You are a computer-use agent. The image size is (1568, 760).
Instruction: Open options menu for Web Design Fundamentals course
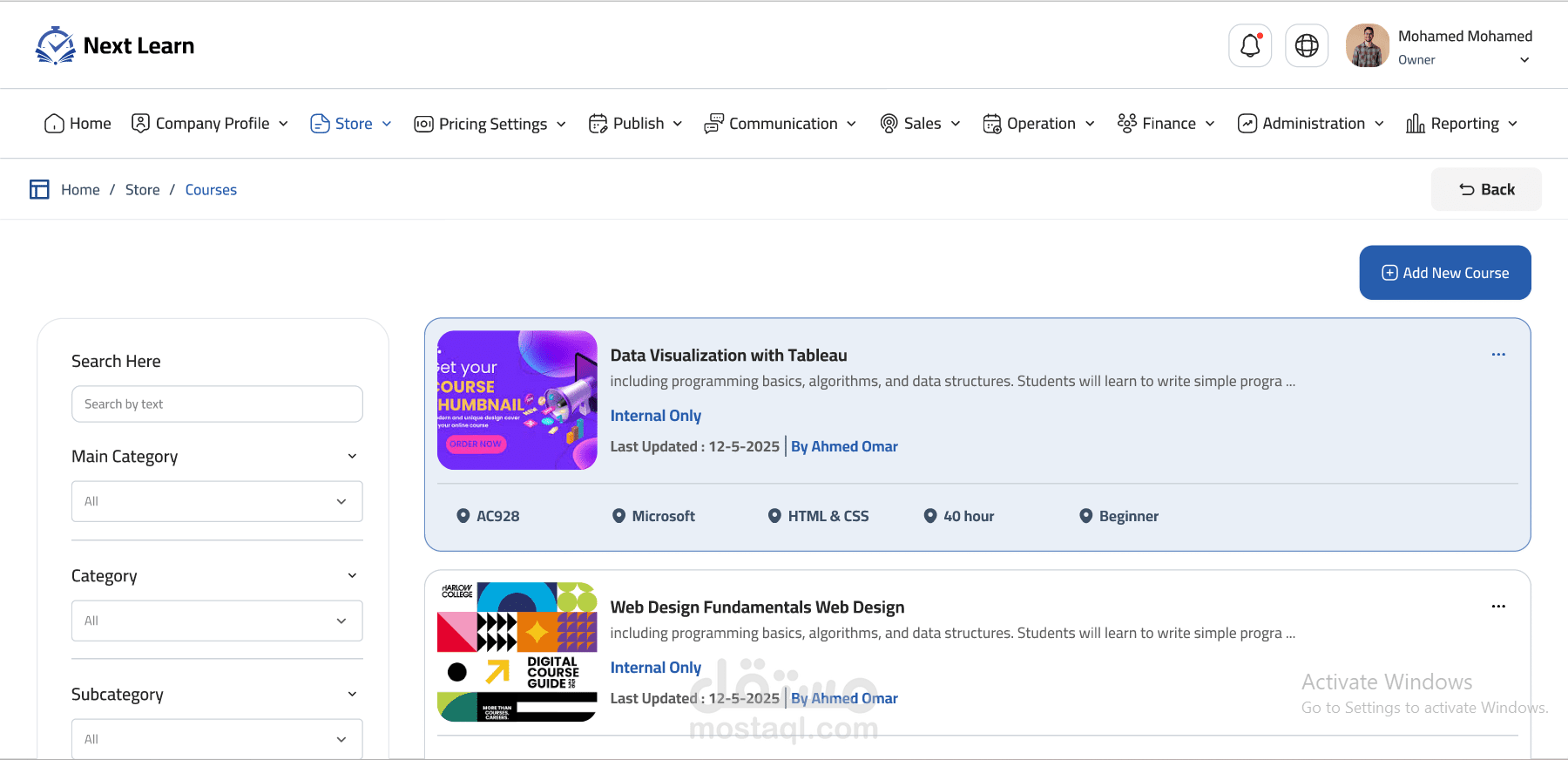point(1498,607)
